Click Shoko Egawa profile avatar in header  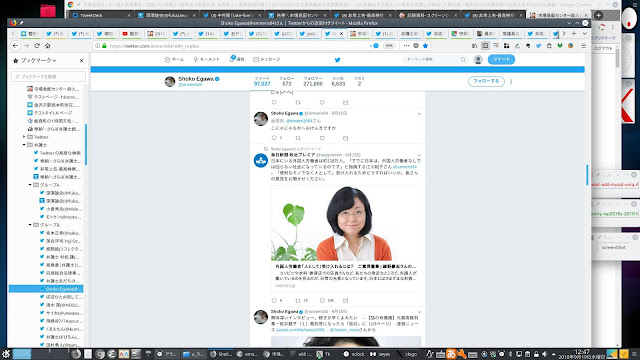pyautogui.click(x=170, y=81)
